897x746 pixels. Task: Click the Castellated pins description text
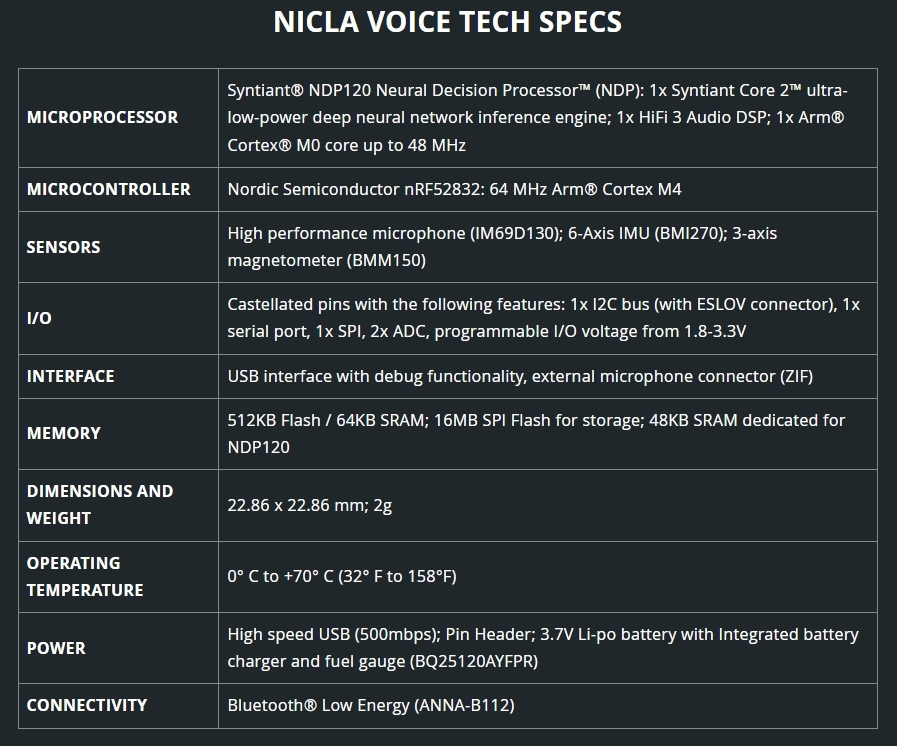tap(543, 318)
